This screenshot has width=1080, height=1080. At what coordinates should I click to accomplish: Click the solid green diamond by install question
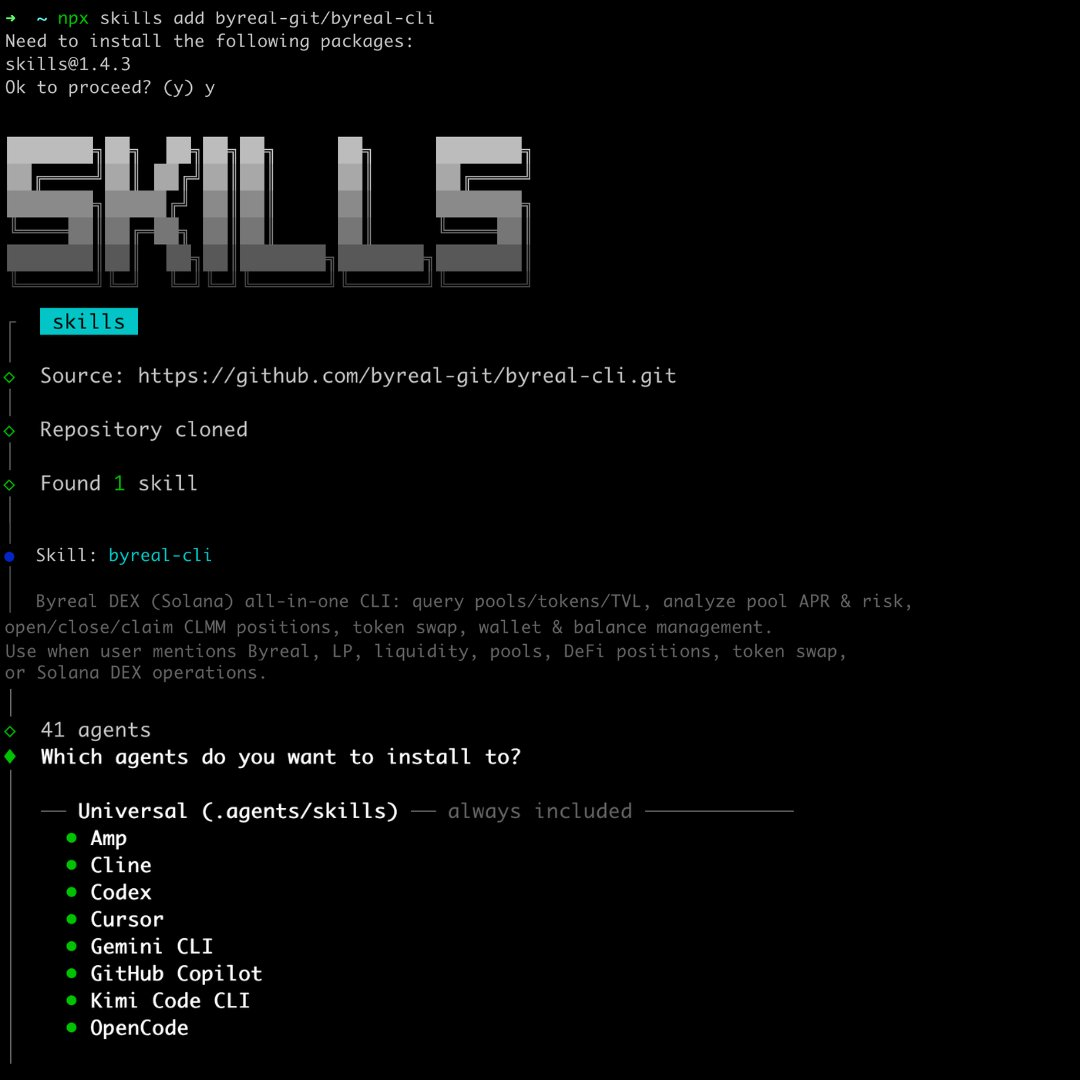pos(10,757)
